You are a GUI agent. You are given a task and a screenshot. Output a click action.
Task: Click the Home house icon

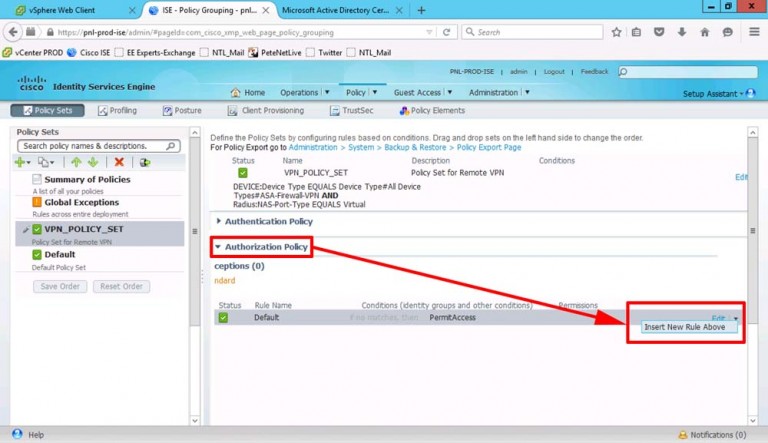click(x=235, y=92)
